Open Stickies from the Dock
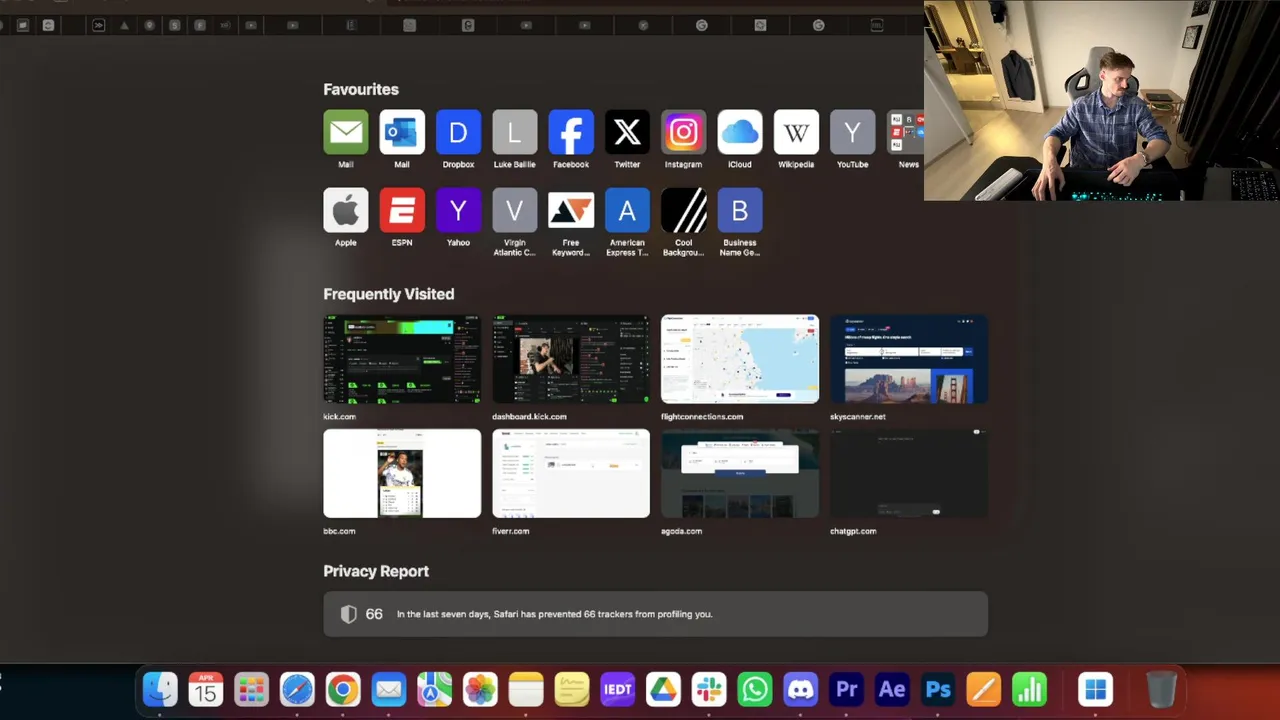Image resolution: width=1280 pixels, height=720 pixels. (572, 689)
